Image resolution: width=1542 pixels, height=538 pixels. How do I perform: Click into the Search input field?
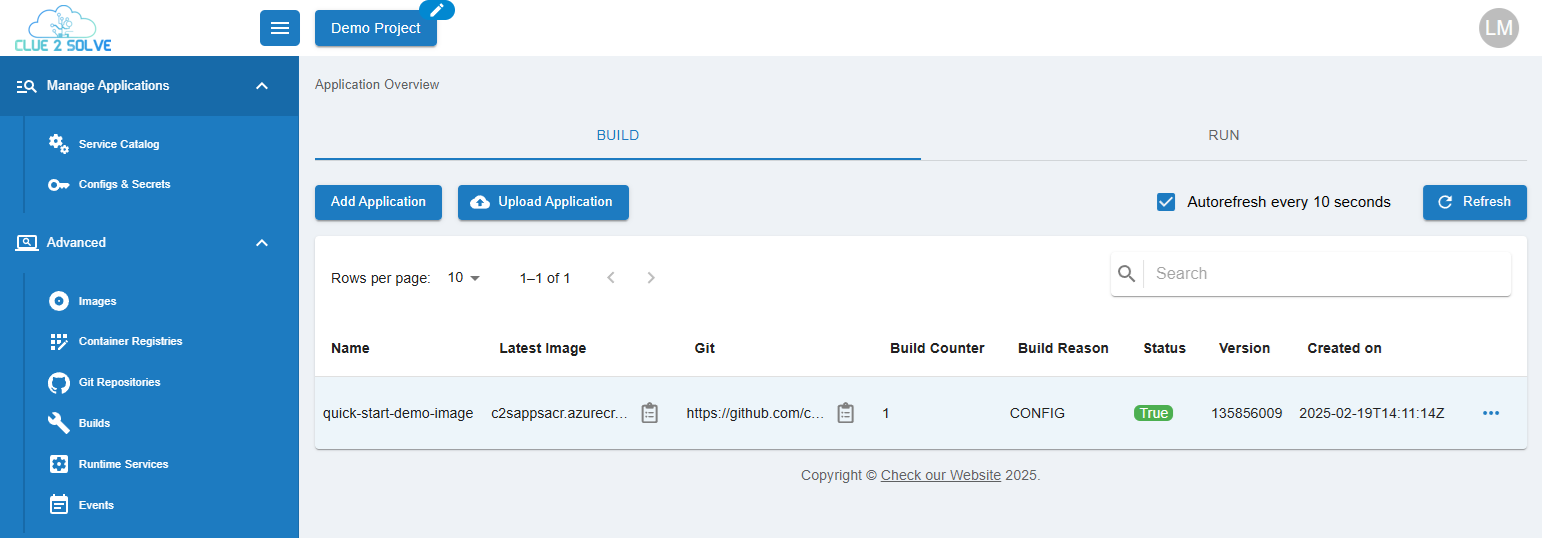point(1325,273)
